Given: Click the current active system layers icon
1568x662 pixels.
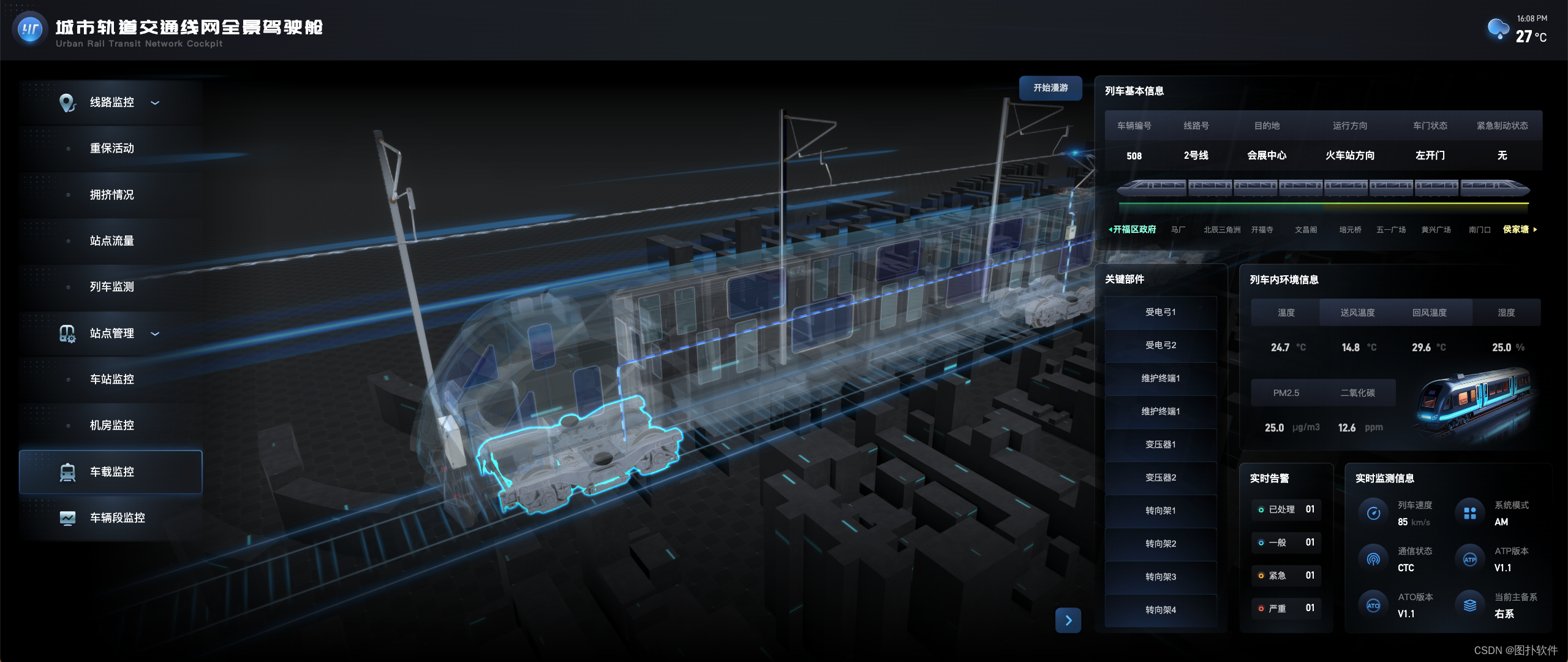Looking at the screenshot, I should 1470,606.
